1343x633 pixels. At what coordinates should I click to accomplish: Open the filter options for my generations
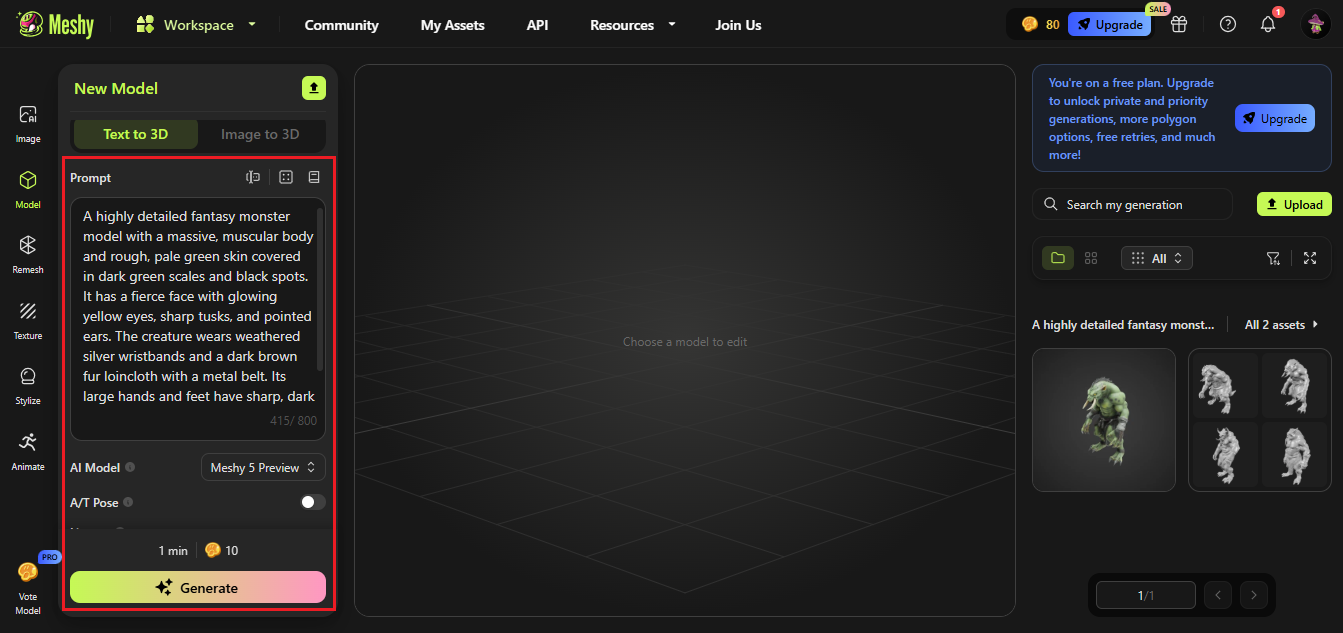pyautogui.click(x=1273, y=258)
